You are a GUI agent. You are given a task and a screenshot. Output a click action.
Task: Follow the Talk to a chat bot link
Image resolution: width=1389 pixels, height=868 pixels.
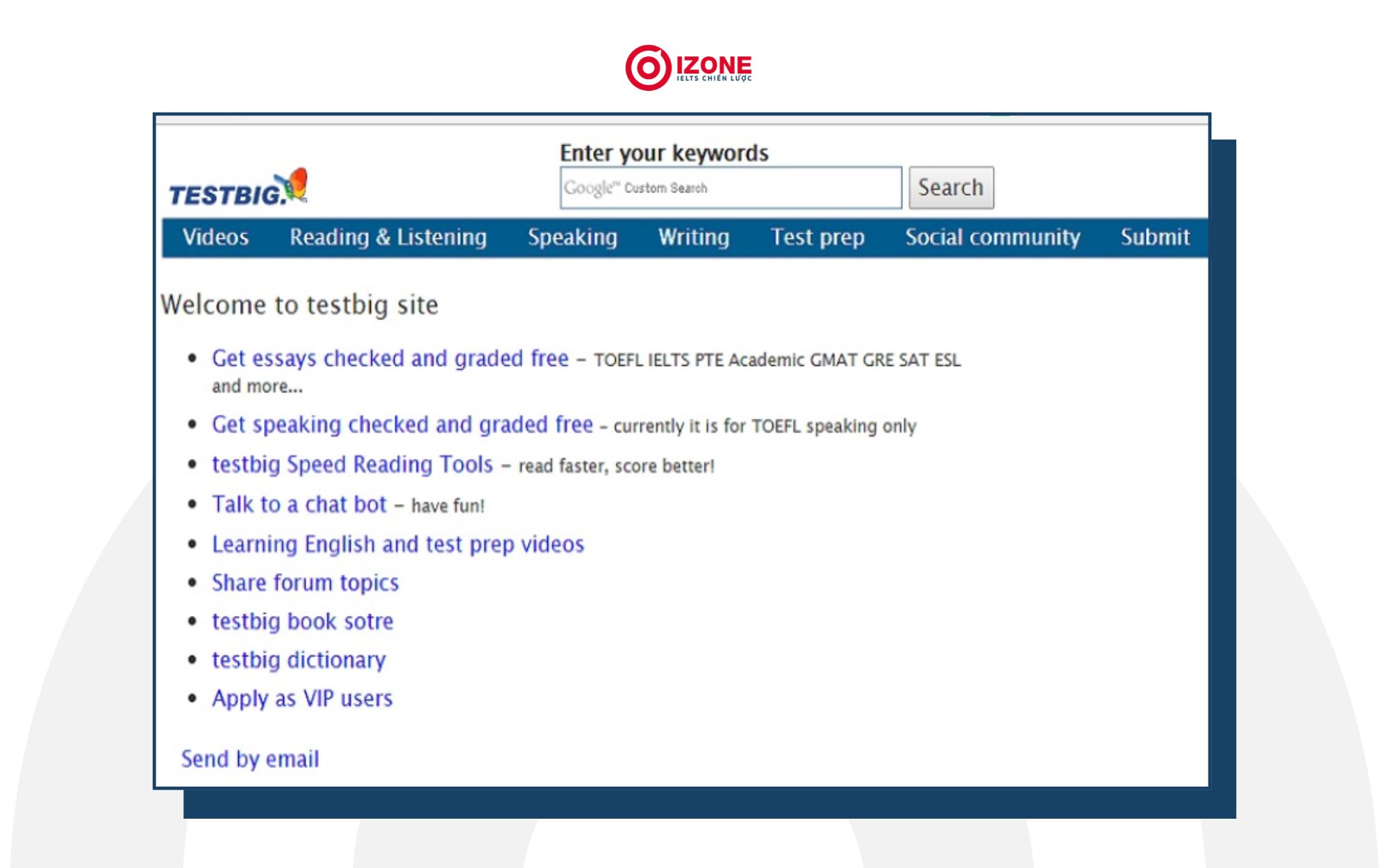[299, 504]
